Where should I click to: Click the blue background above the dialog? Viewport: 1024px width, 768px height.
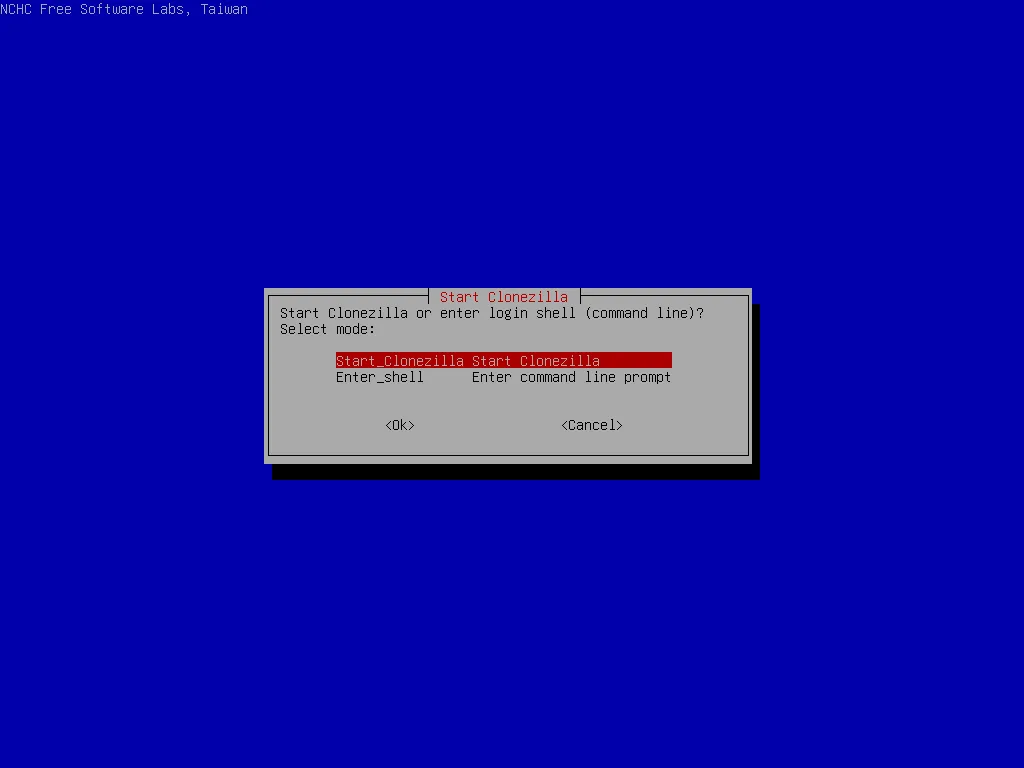click(512, 150)
